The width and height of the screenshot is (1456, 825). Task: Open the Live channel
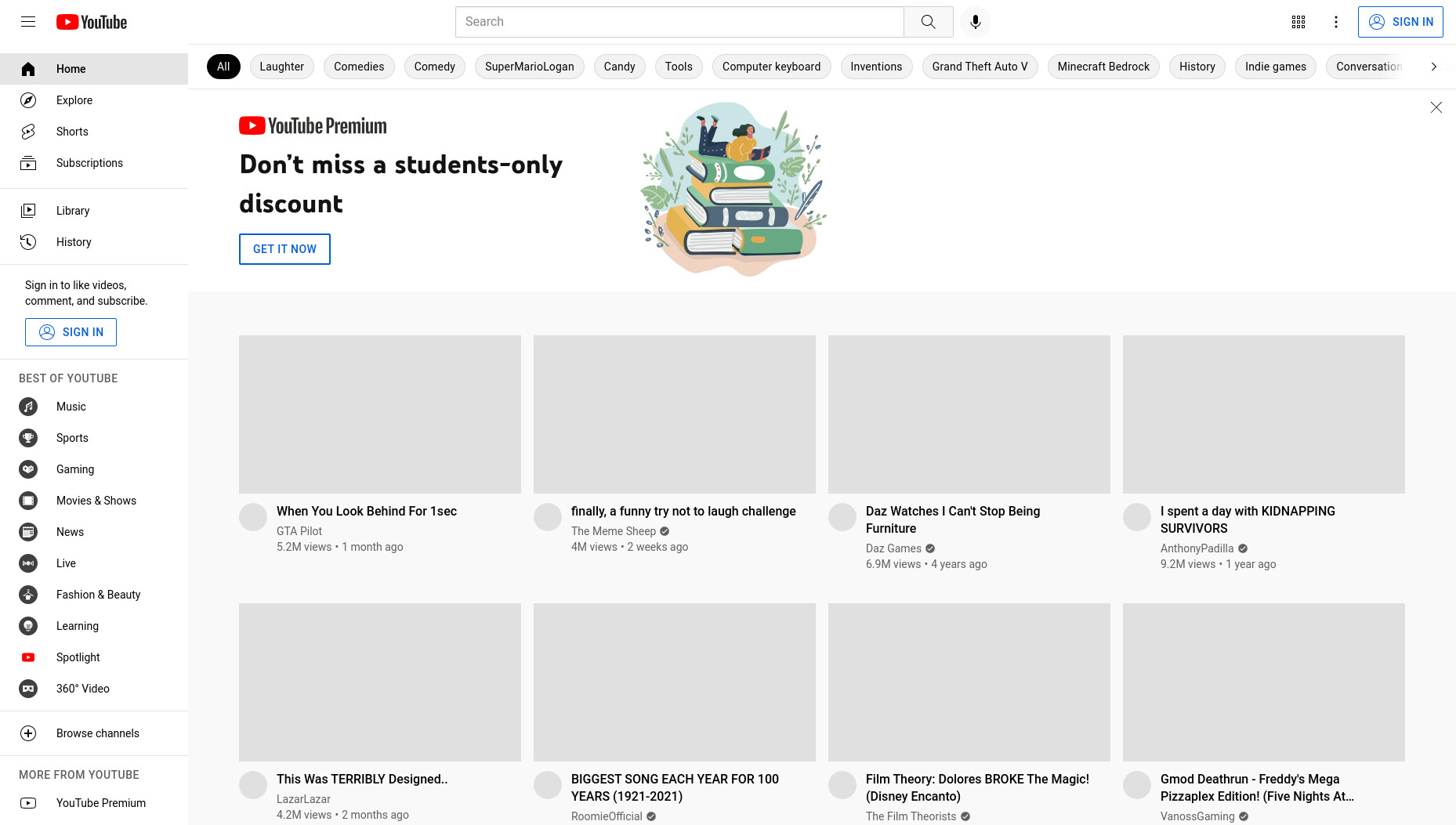click(x=94, y=563)
